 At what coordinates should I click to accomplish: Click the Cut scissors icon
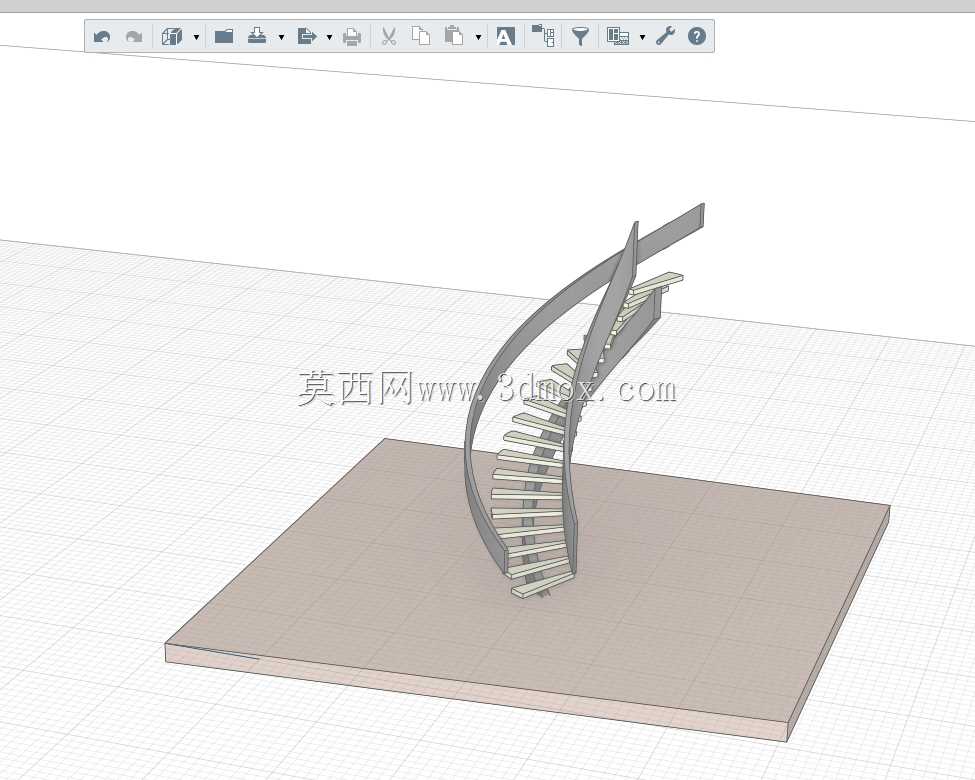pos(389,36)
